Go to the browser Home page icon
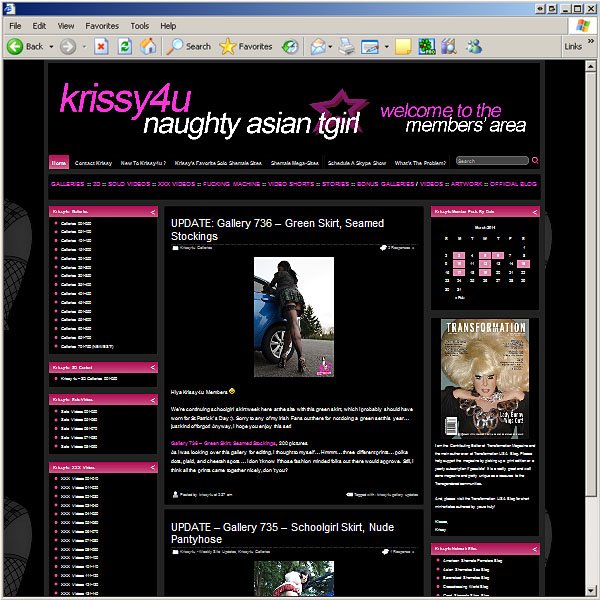Screen dimensions: 600x600 point(147,46)
